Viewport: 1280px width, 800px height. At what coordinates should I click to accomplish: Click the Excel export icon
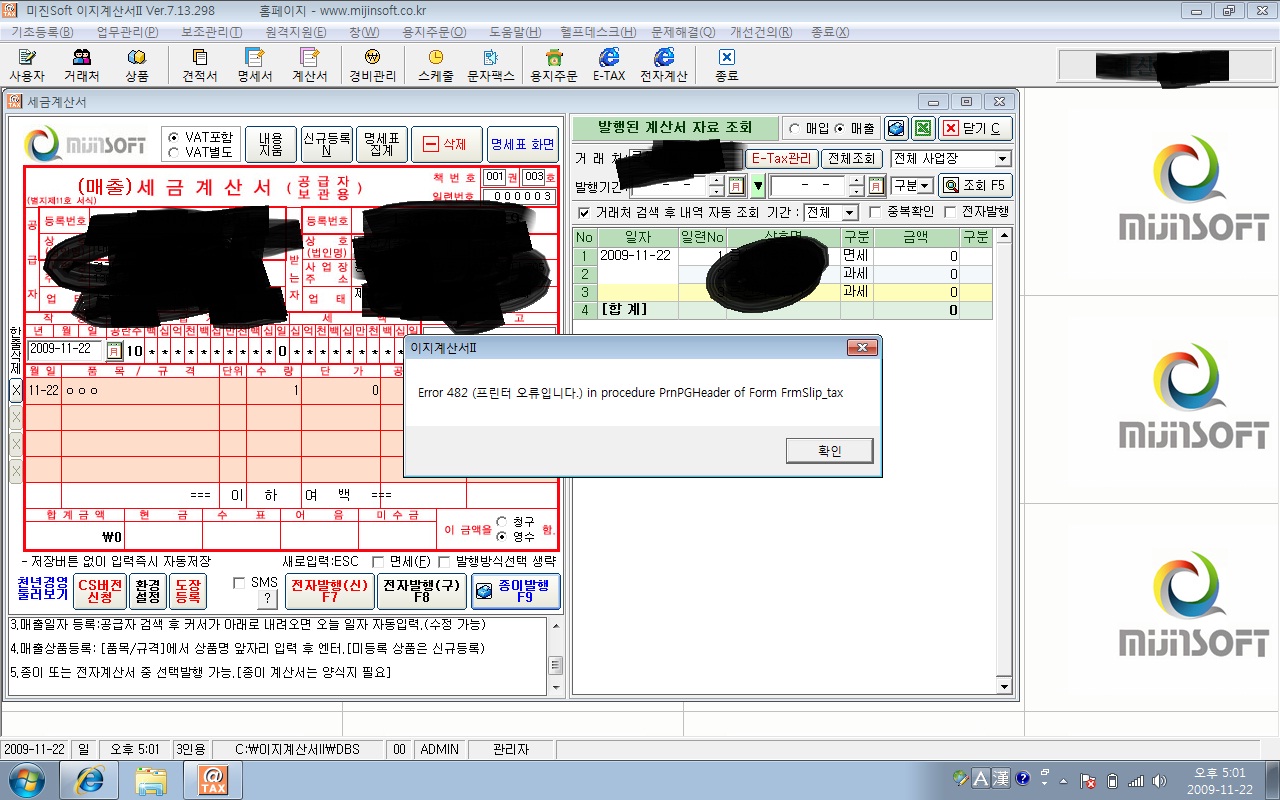click(924, 128)
